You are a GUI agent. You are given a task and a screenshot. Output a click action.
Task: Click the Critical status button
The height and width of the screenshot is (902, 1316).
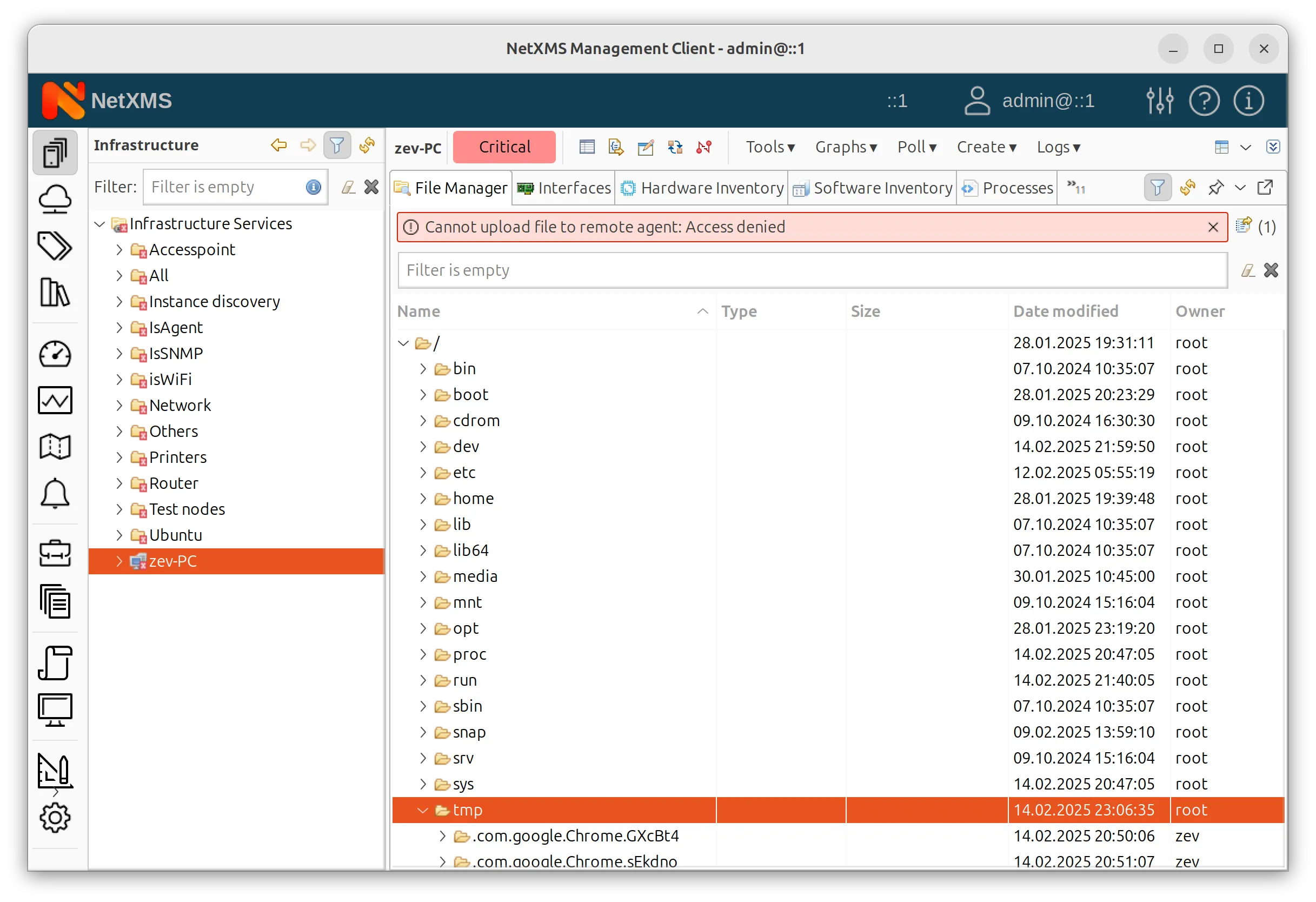pos(503,147)
